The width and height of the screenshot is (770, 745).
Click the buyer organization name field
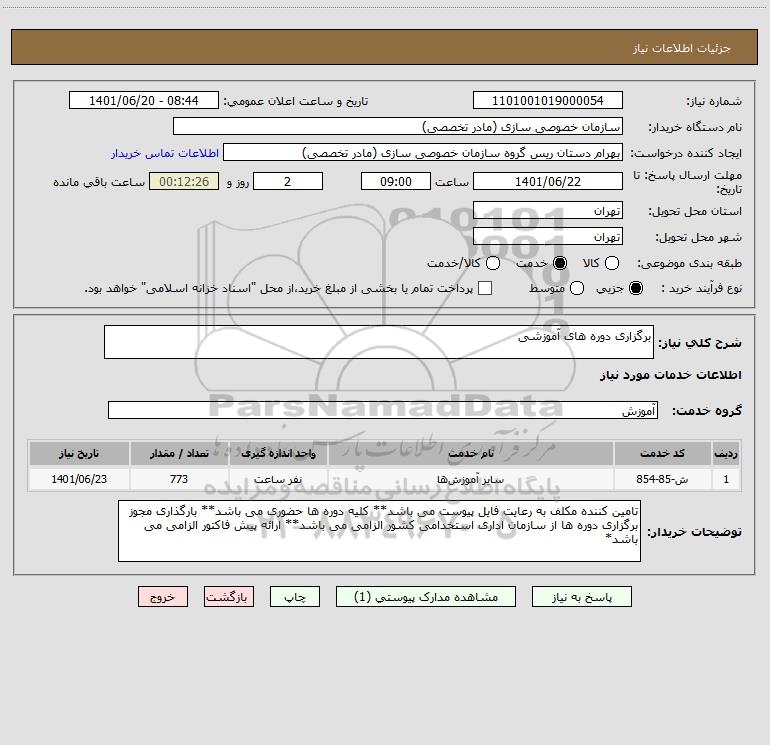[398, 126]
